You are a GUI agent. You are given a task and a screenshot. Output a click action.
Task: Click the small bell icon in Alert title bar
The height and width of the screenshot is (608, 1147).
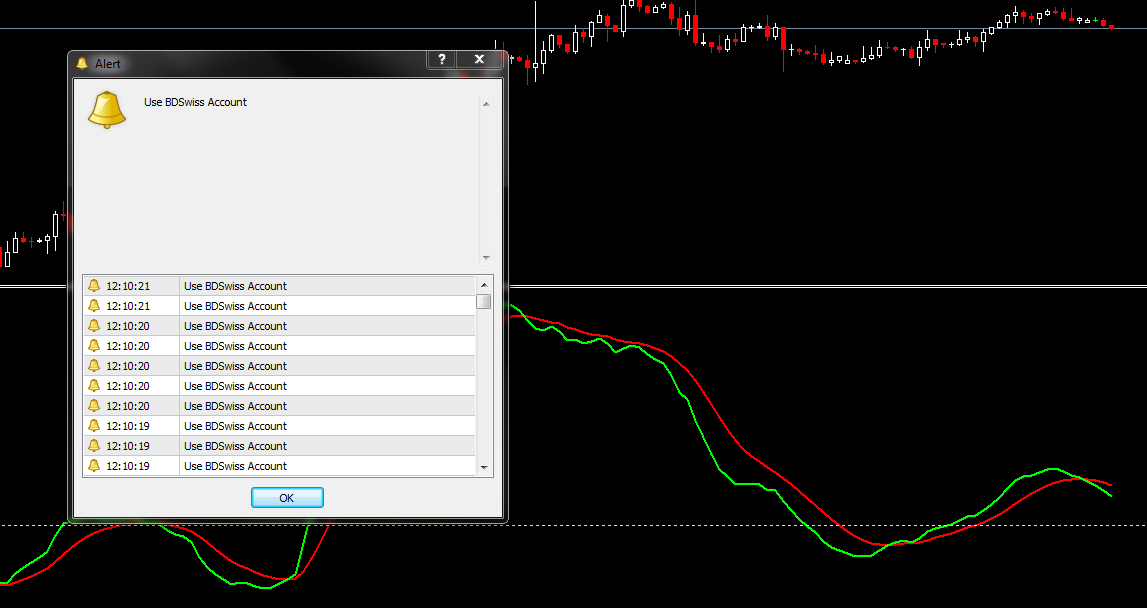82,63
